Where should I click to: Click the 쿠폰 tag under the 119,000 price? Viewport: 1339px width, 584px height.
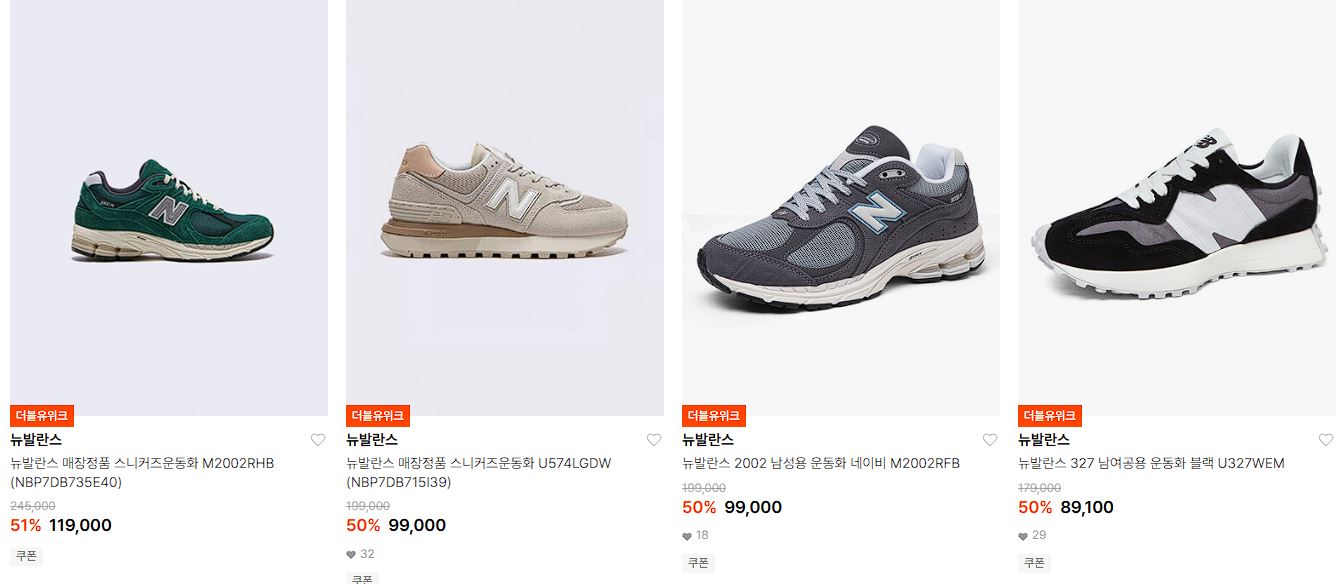[x=26, y=556]
